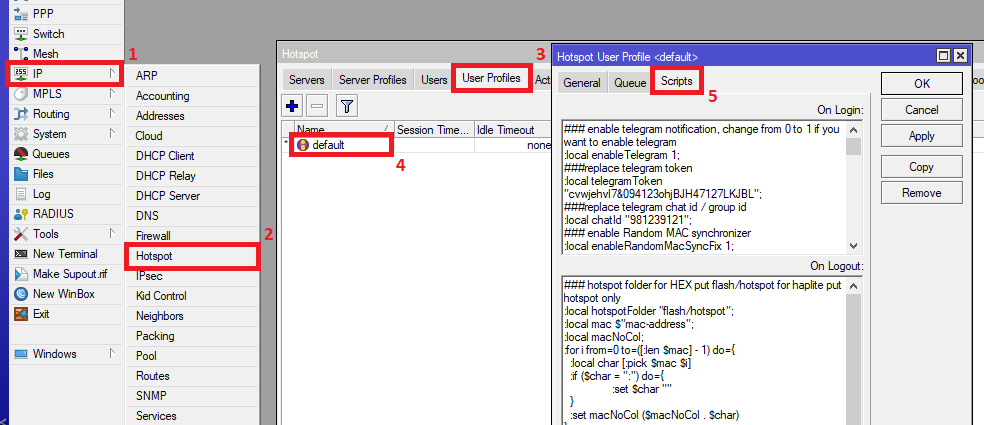Viewport: 984px width, 425px height.
Task: Click the Log icon in the sidebar
Action: (21, 194)
